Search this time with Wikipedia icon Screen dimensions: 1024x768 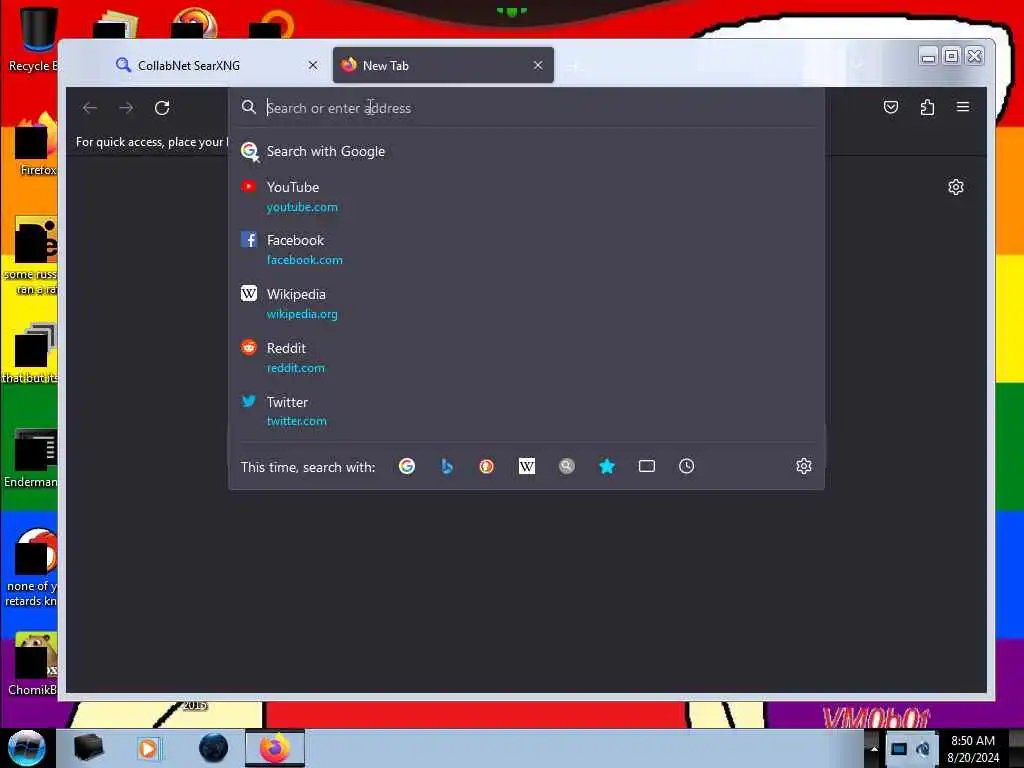[x=526, y=466]
